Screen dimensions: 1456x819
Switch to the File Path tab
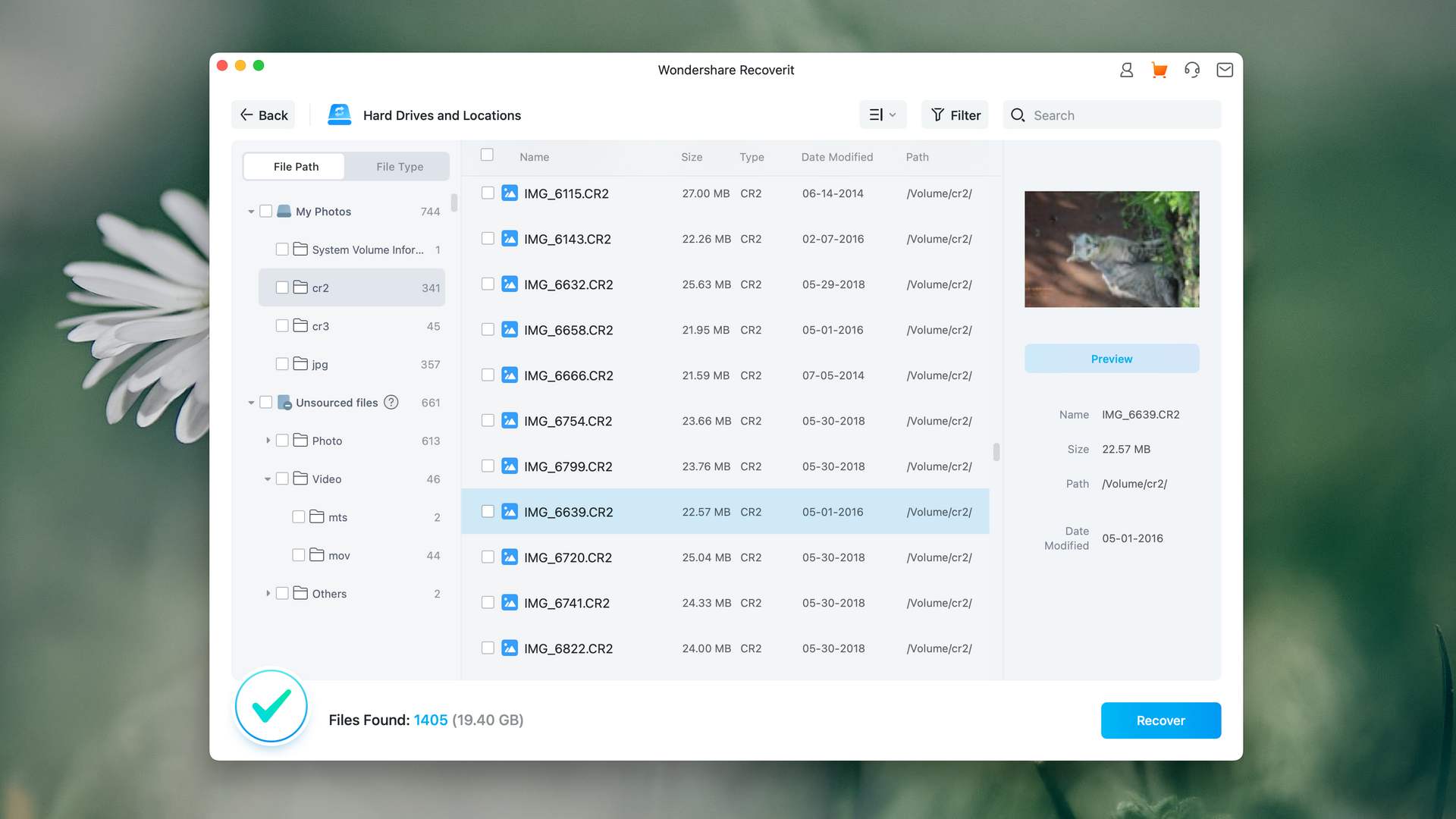[296, 166]
